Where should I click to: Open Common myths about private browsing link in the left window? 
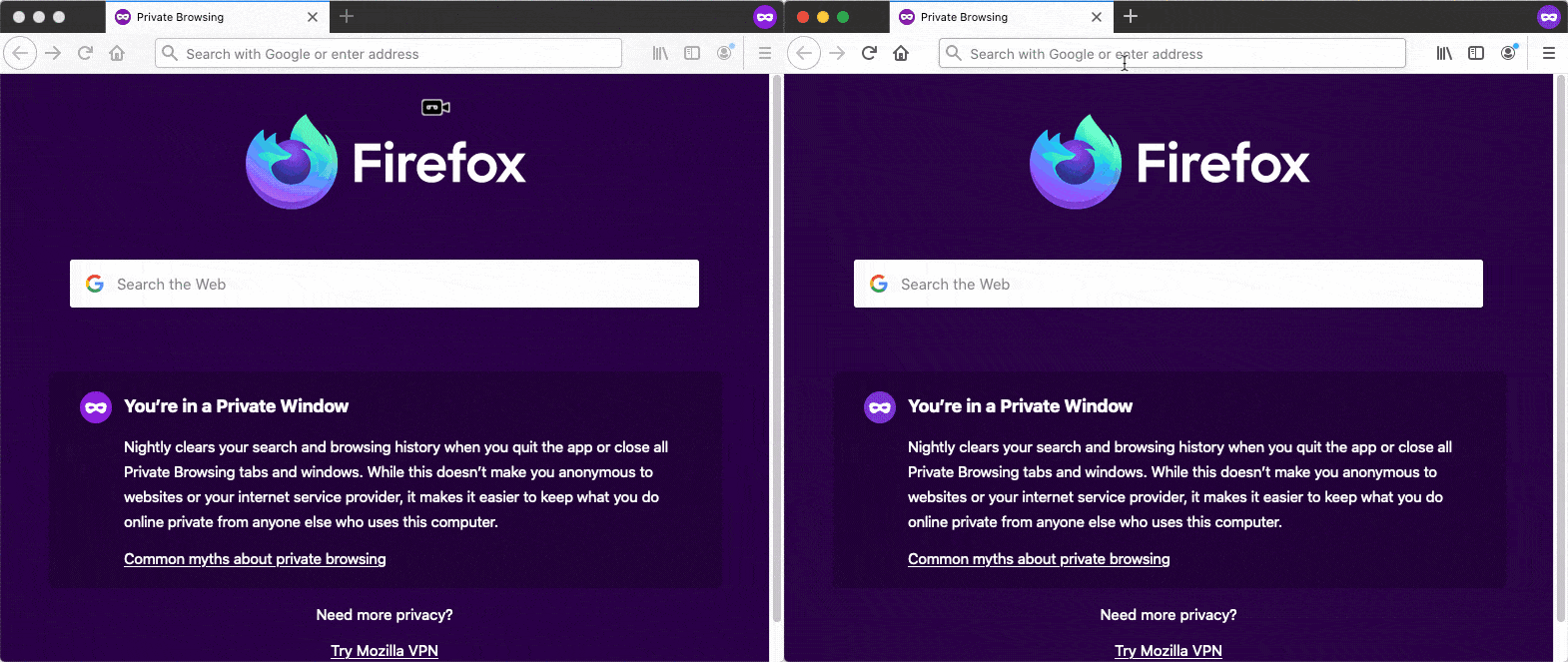[255, 559]
